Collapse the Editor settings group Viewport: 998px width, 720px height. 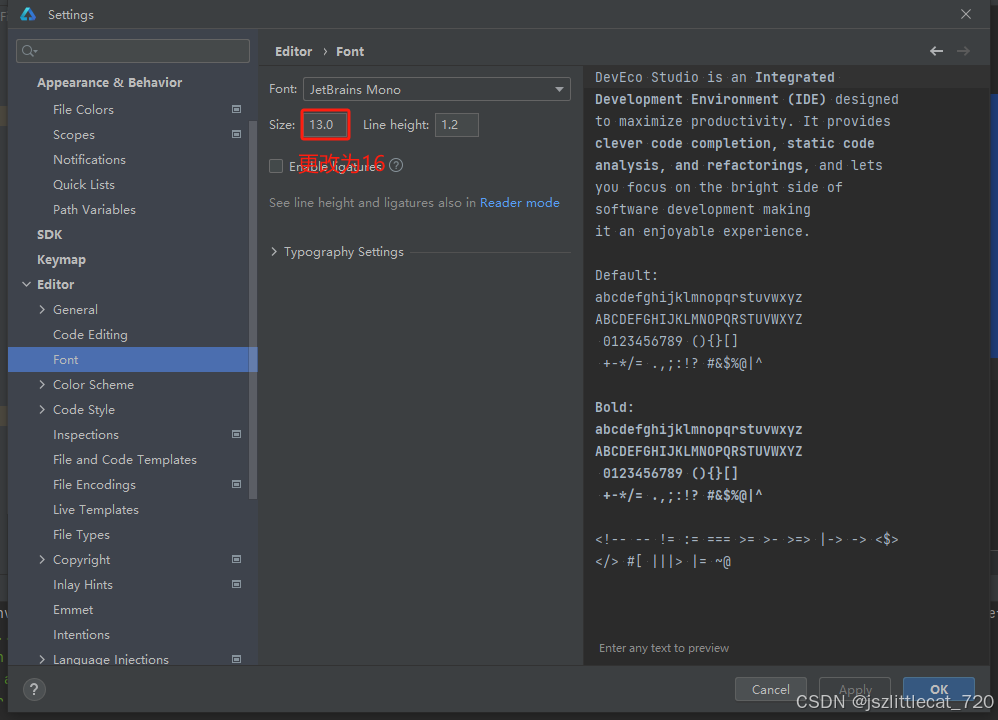[x=26, y=285]
